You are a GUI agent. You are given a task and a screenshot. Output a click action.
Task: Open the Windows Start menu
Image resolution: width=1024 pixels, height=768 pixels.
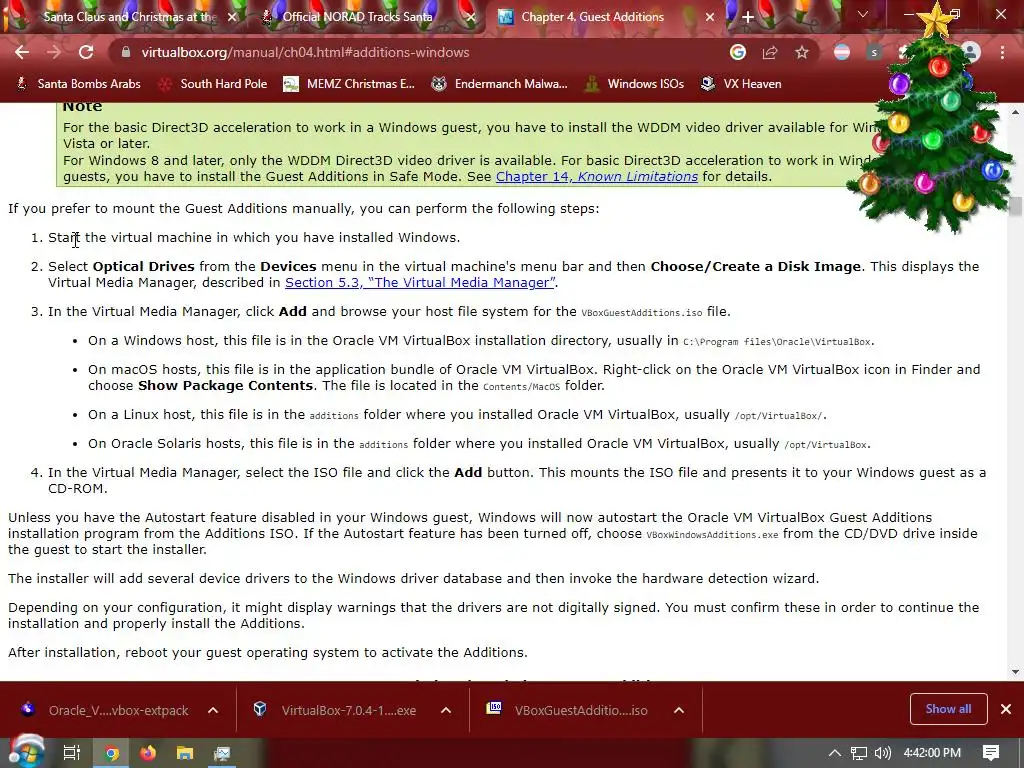tap(26, 753)
